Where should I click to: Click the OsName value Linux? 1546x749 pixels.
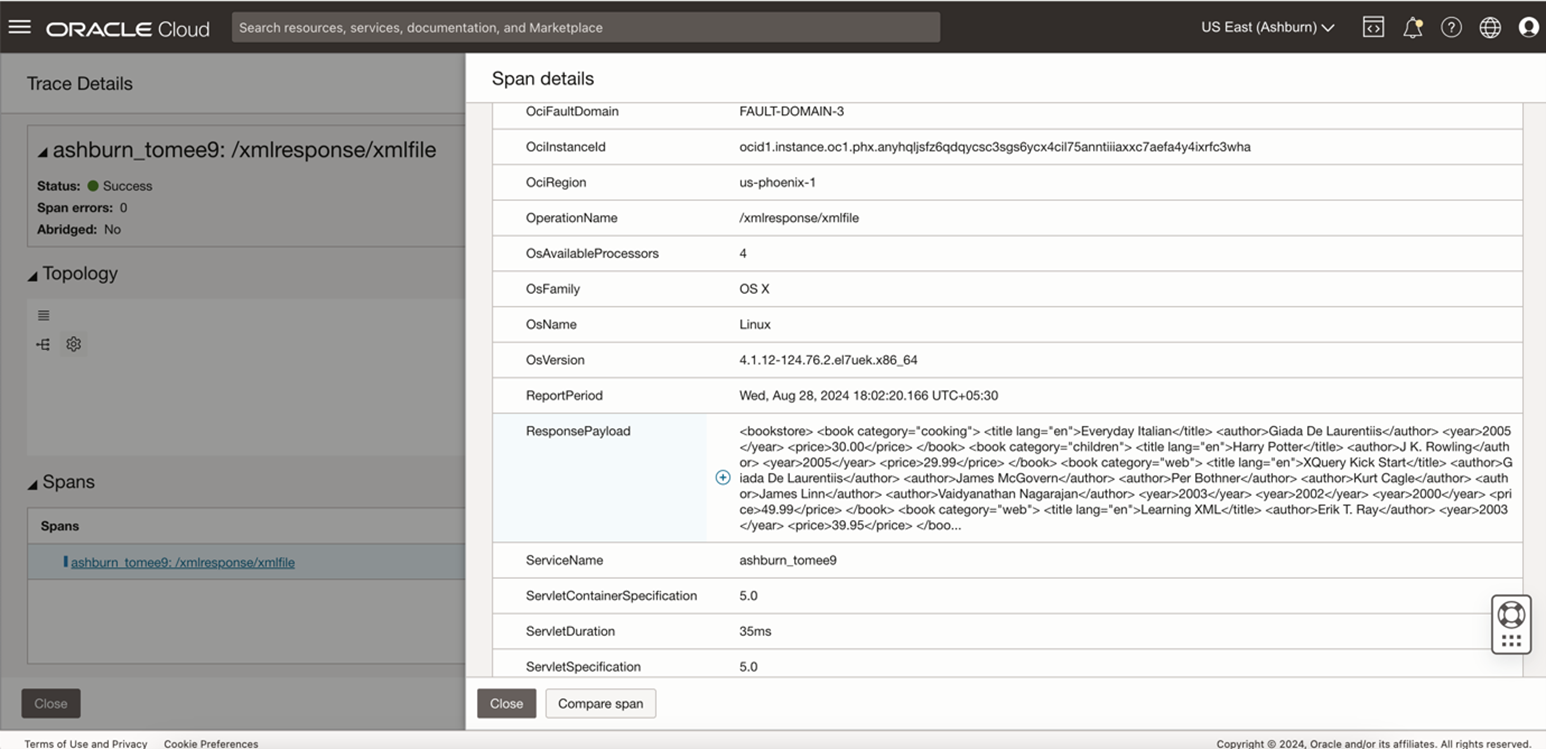(x=755, y=324)
